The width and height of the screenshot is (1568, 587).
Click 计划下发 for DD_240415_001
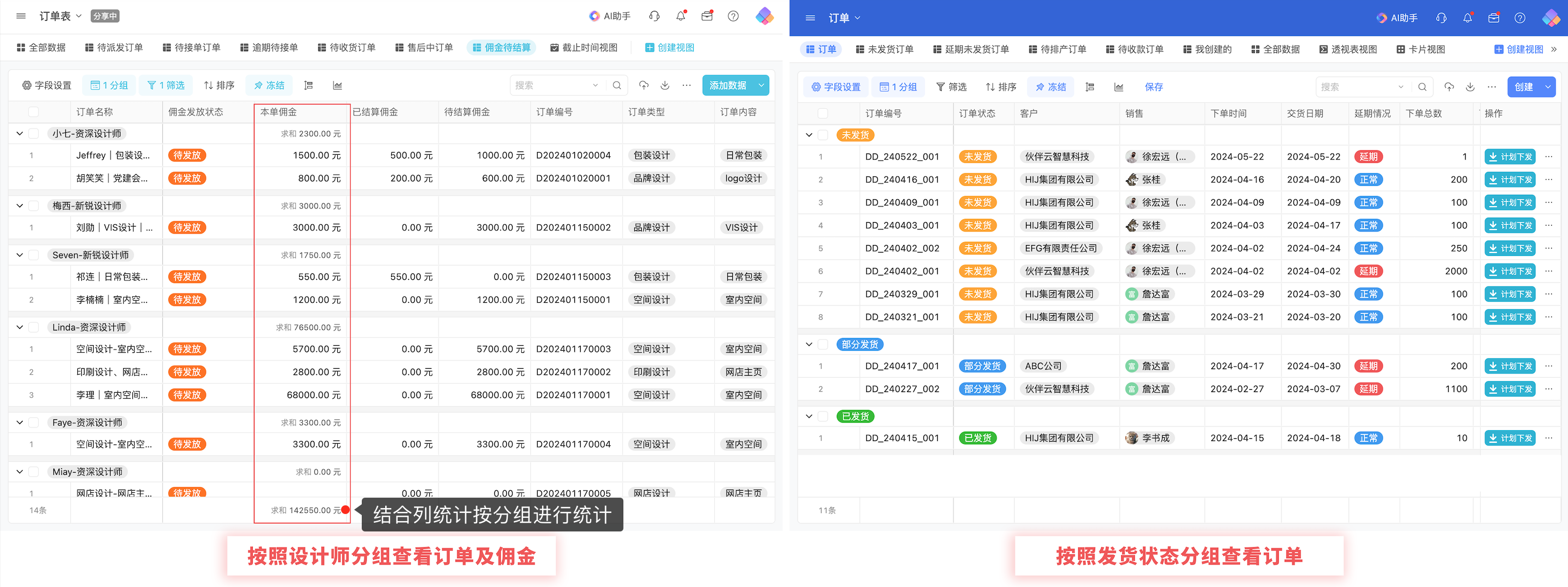coord(1510,438)
